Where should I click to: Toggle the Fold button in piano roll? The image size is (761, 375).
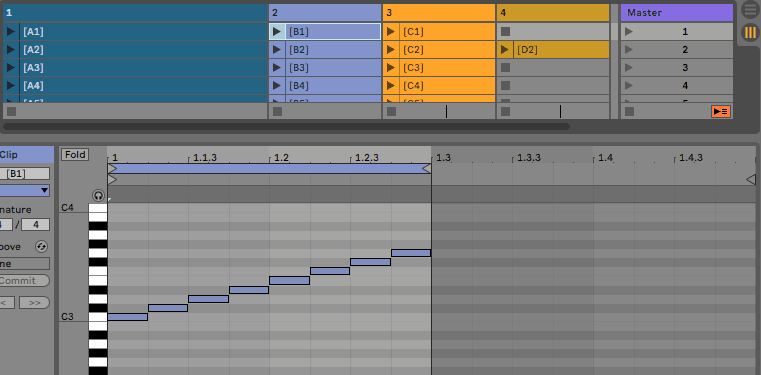[75, 155]
